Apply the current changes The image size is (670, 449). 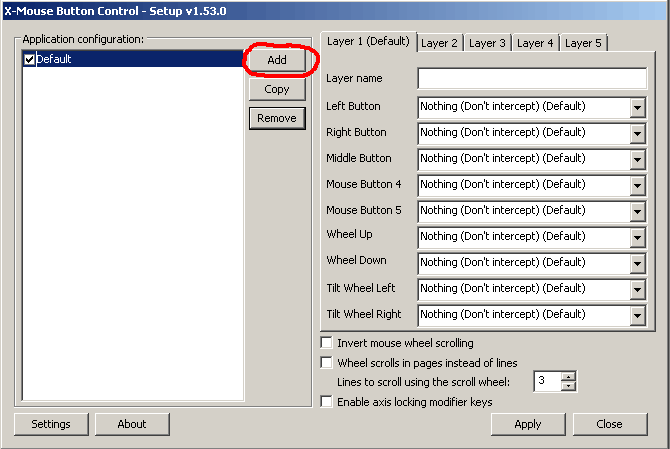coord(528,424)
